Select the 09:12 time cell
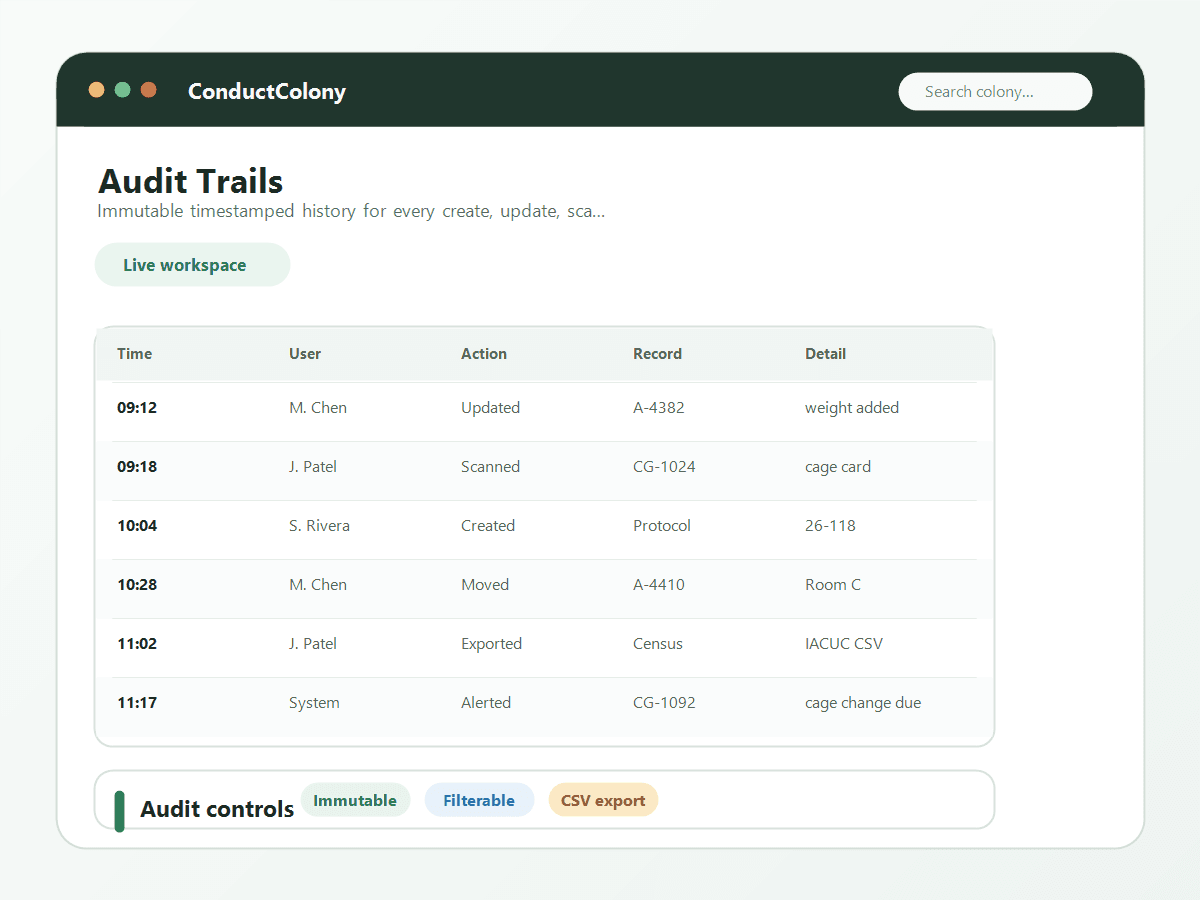1200x900 pixels. [x=137, y=408]
